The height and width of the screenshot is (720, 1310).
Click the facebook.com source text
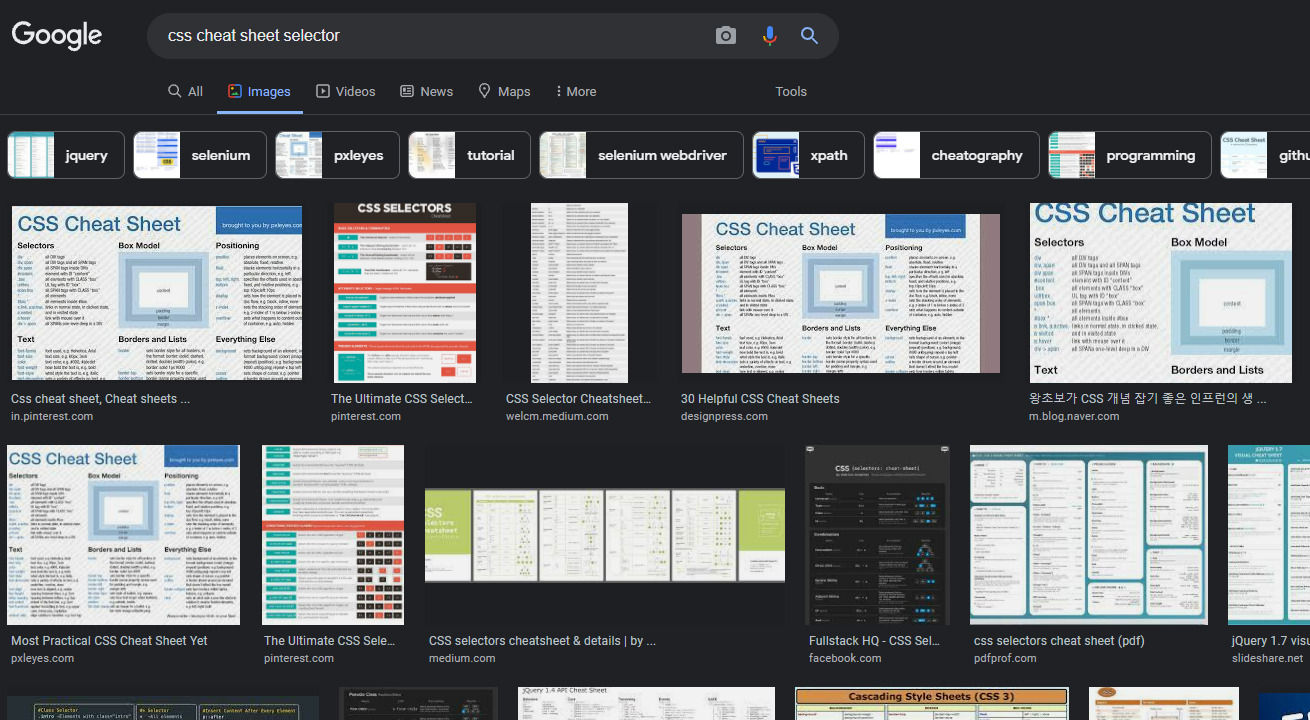click(x=845, y=658)
